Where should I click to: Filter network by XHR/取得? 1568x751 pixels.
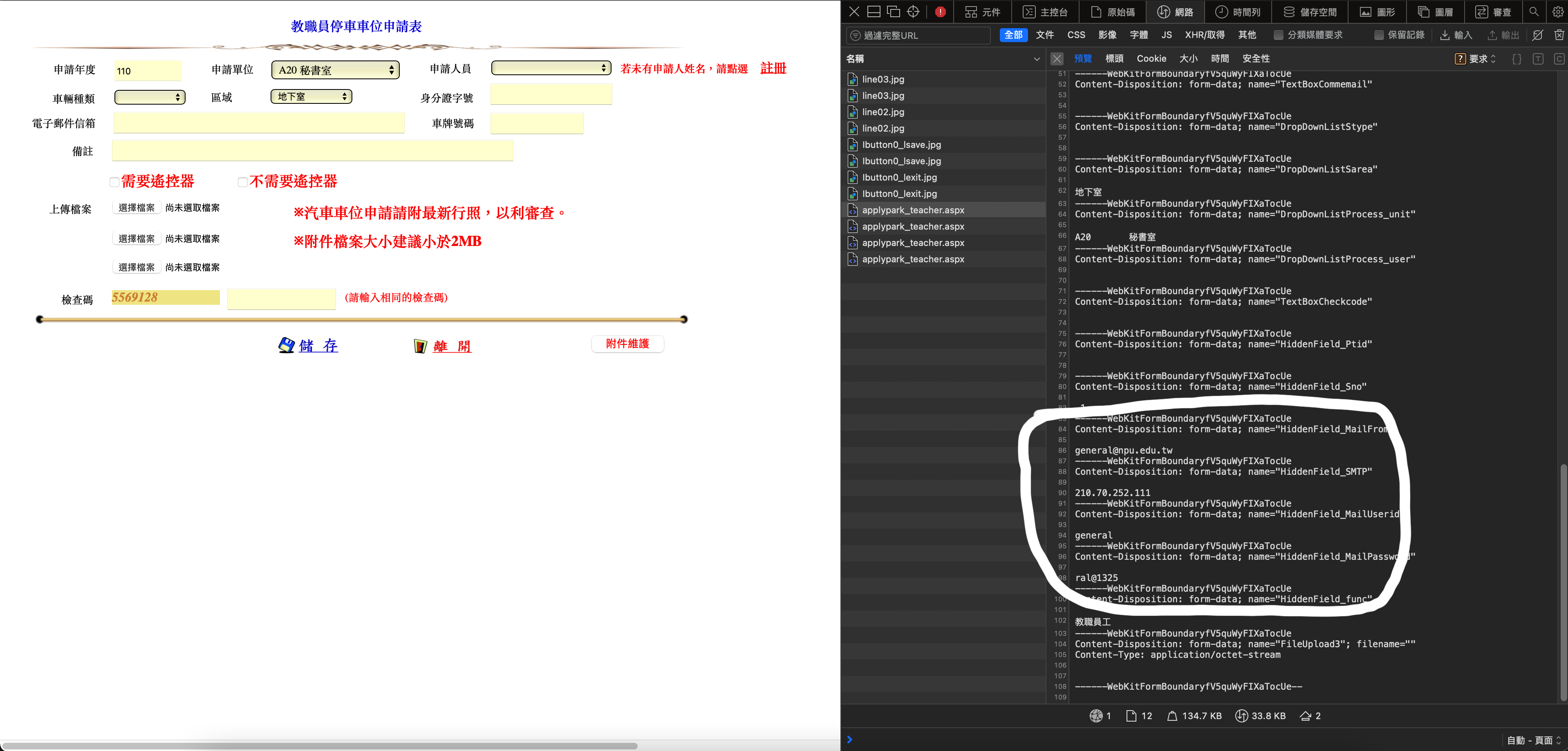coord(1205,35)
